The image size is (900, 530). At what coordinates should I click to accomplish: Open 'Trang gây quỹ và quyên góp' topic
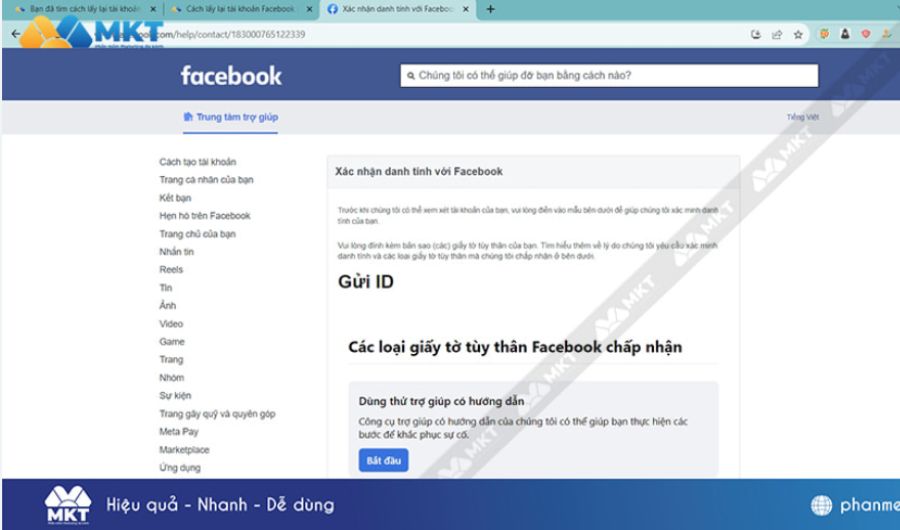tap(217, 413)
